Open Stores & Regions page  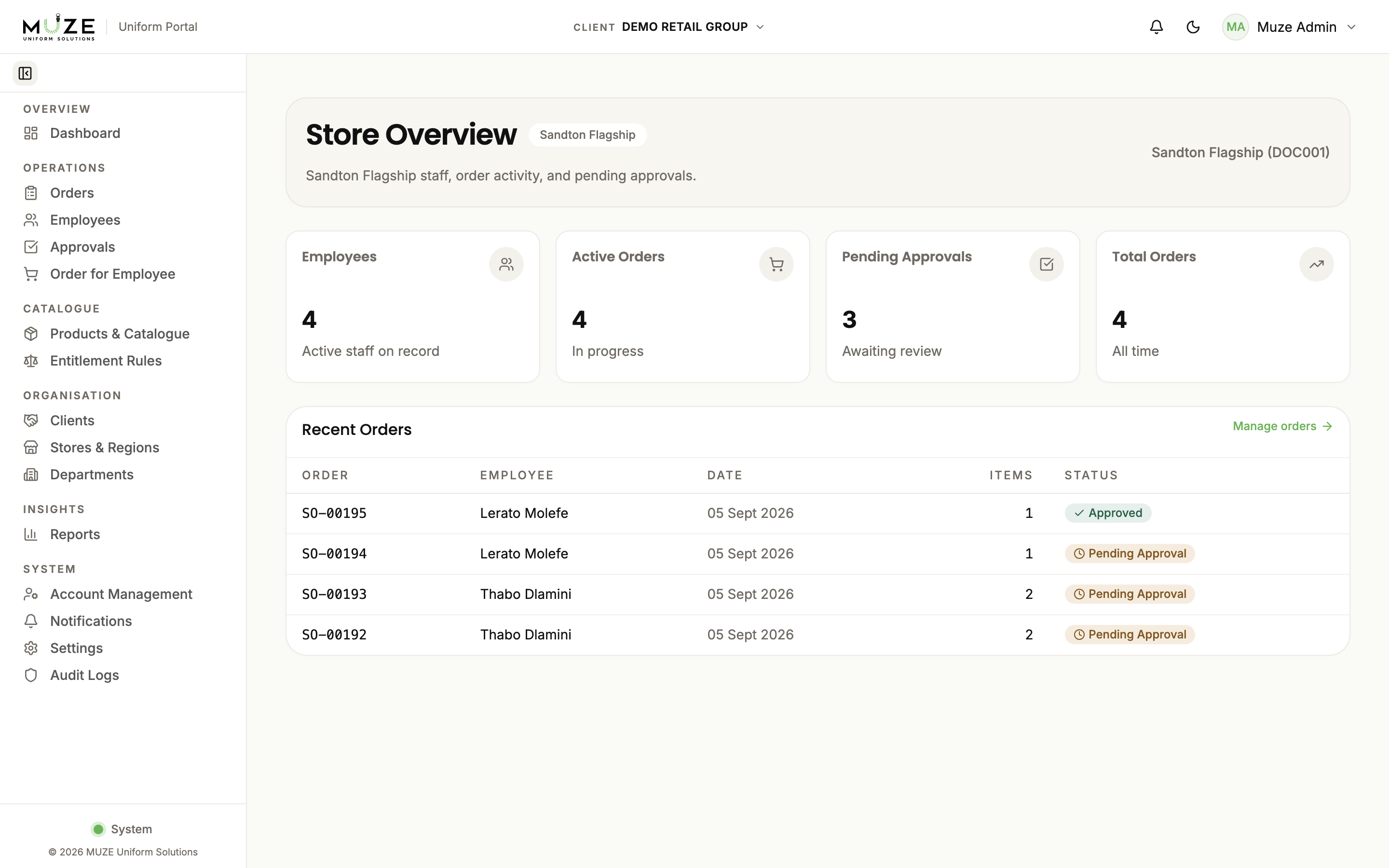(x=105, y=447)
